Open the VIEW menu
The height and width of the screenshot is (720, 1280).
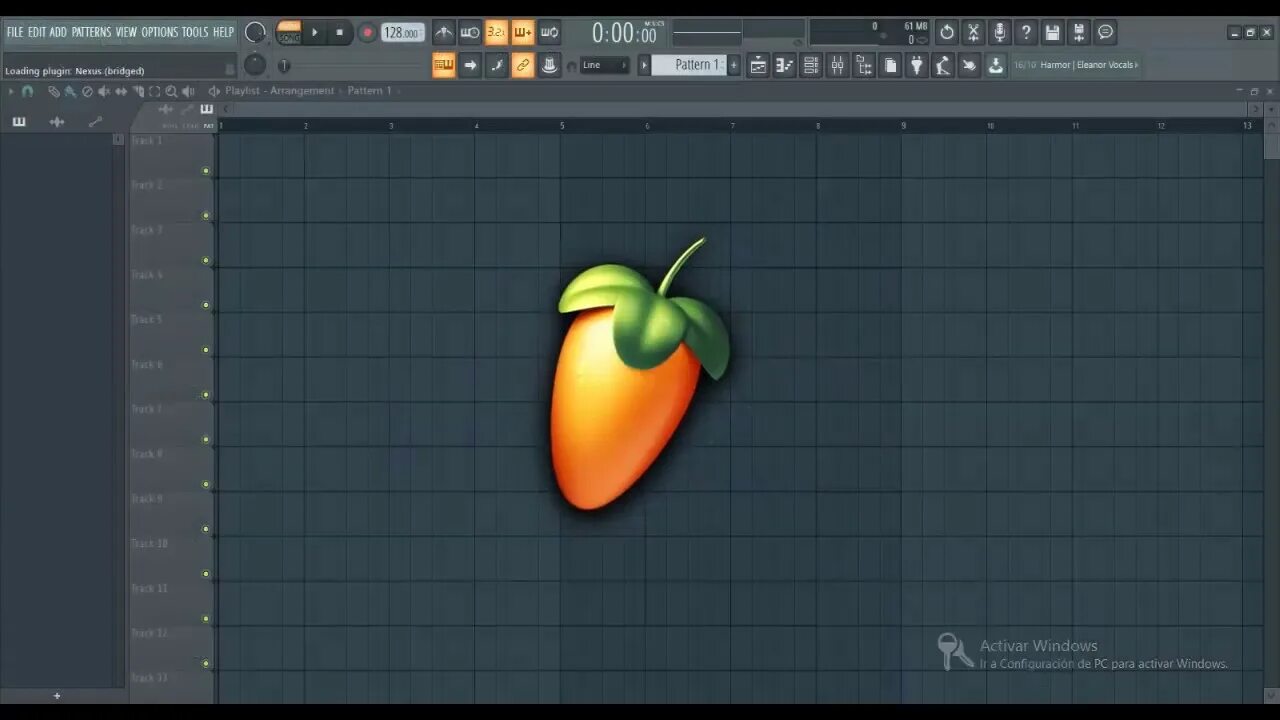[x=126, y=32]
